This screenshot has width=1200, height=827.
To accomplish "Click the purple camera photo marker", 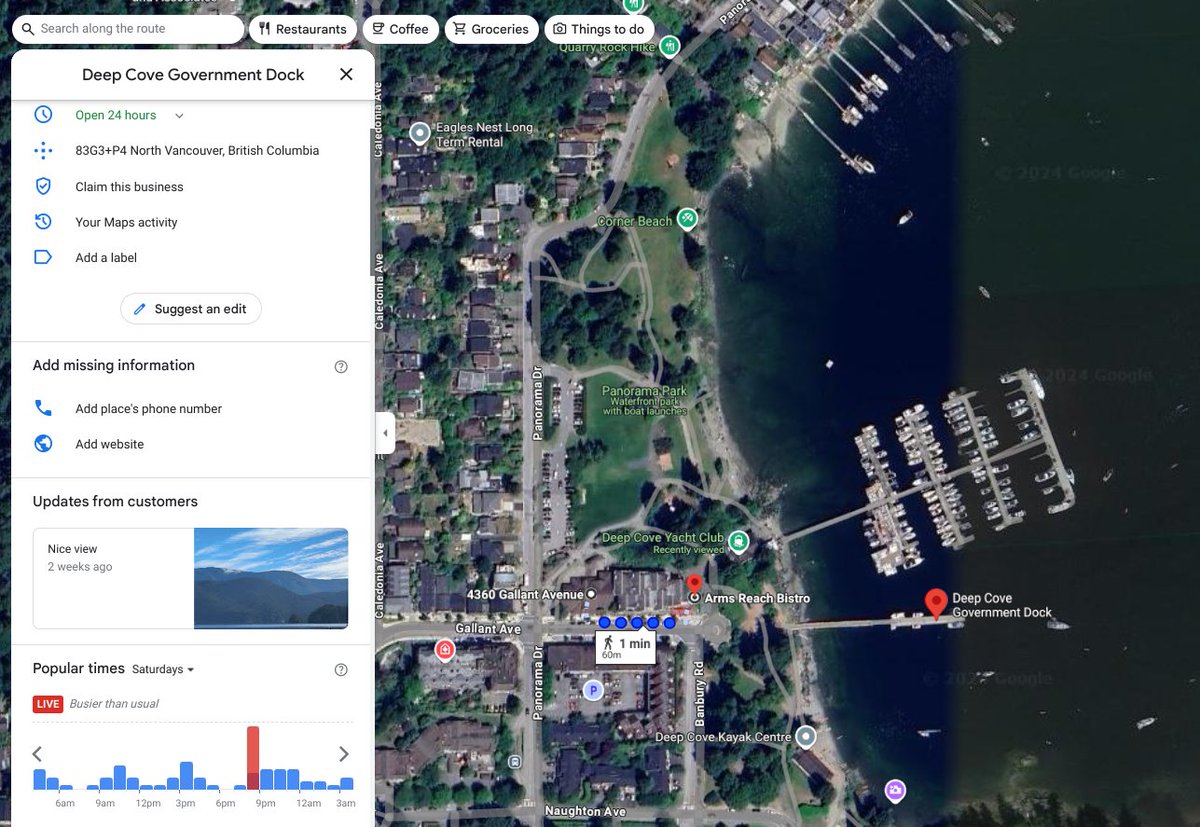I will click(895, 791).
